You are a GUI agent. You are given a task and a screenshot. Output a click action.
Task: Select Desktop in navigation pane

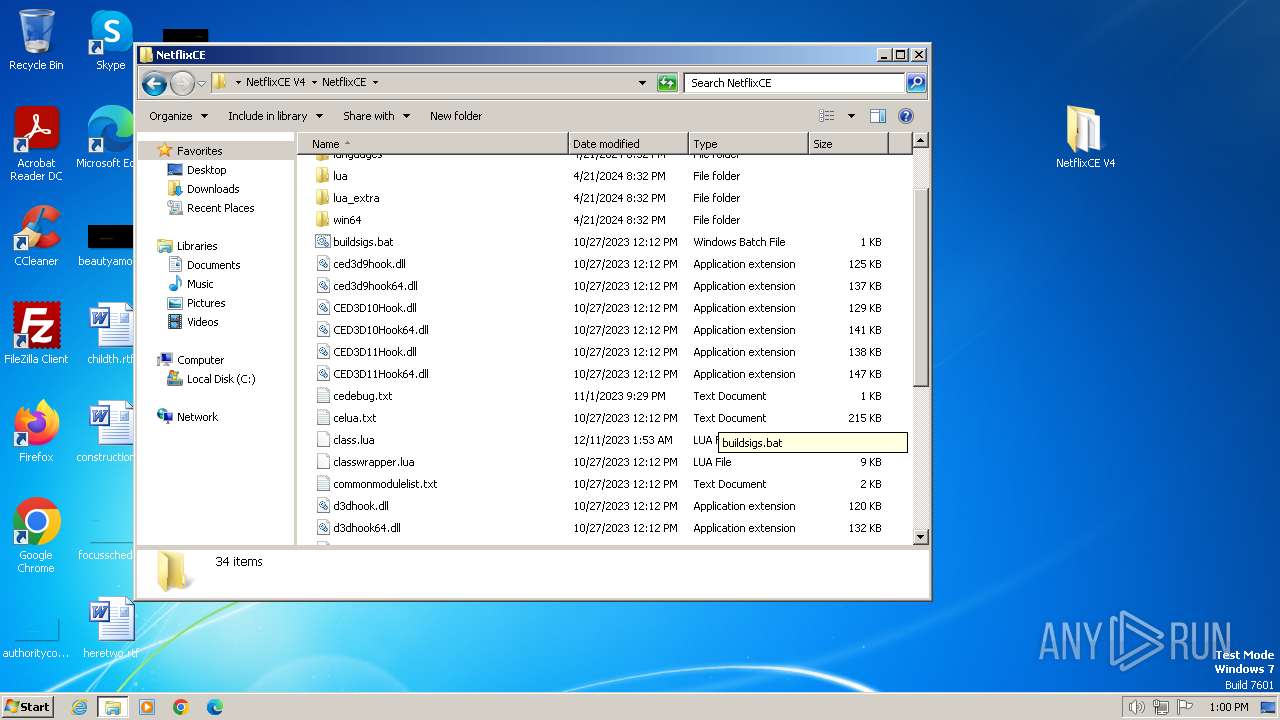click(x=206, y=170)
